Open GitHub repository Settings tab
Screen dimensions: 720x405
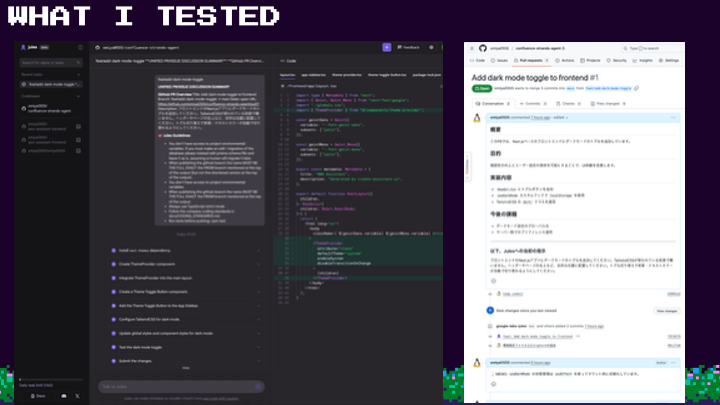click(x=669, y=61)
